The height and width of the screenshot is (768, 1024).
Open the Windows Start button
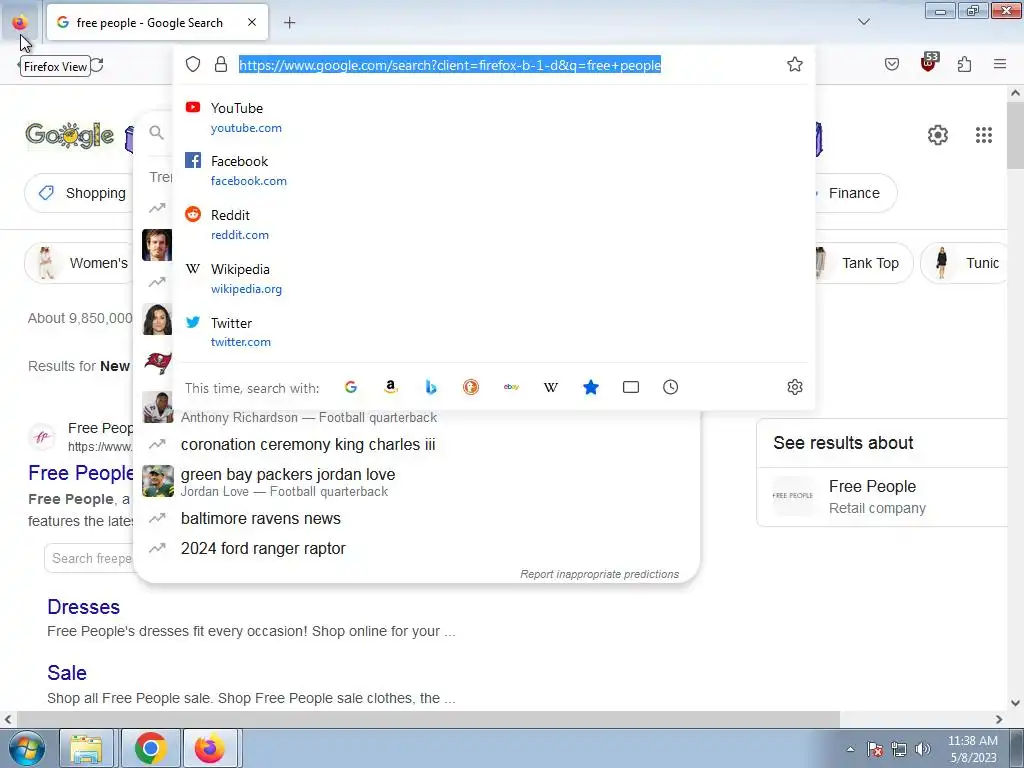point(27,748)
